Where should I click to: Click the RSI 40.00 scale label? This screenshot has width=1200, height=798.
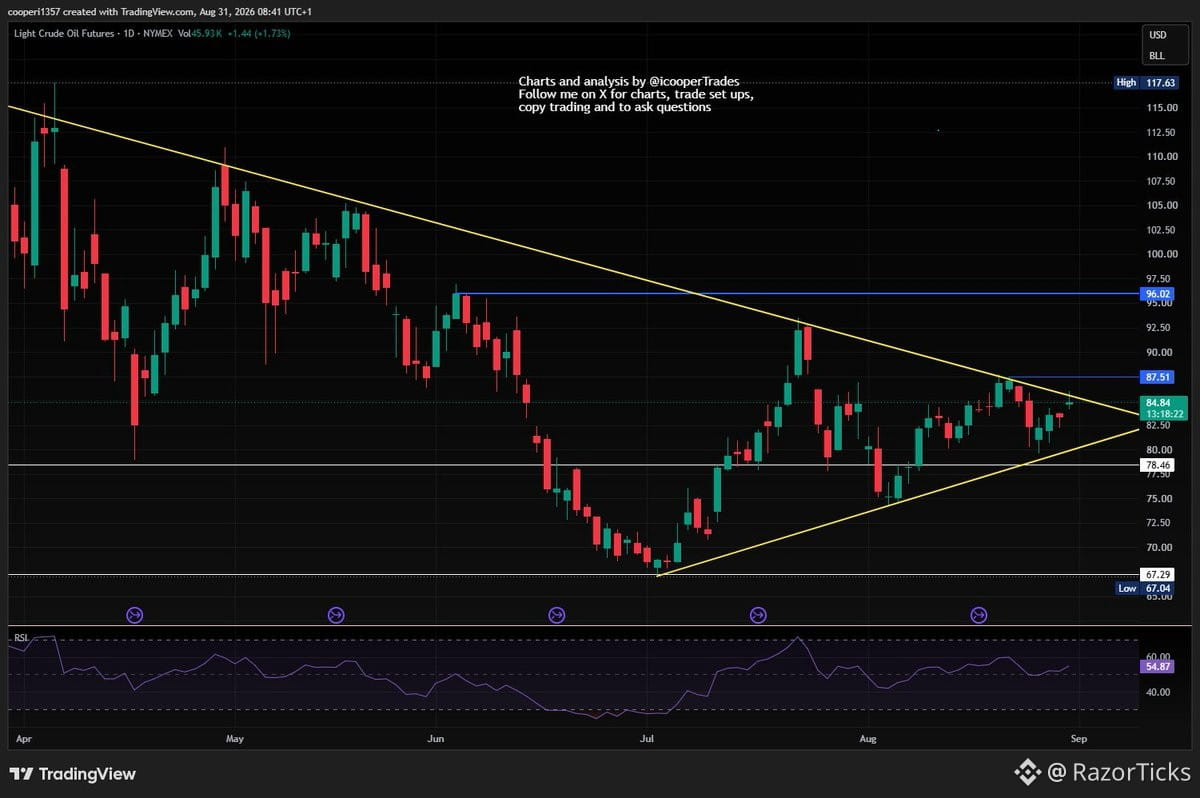tap(1158, 692)
